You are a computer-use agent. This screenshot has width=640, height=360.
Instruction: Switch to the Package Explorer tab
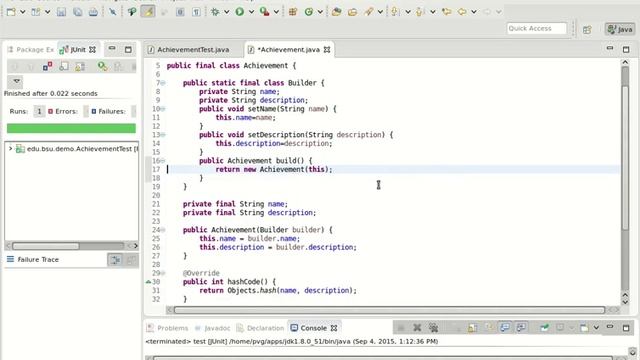click(x=31, y=49)
